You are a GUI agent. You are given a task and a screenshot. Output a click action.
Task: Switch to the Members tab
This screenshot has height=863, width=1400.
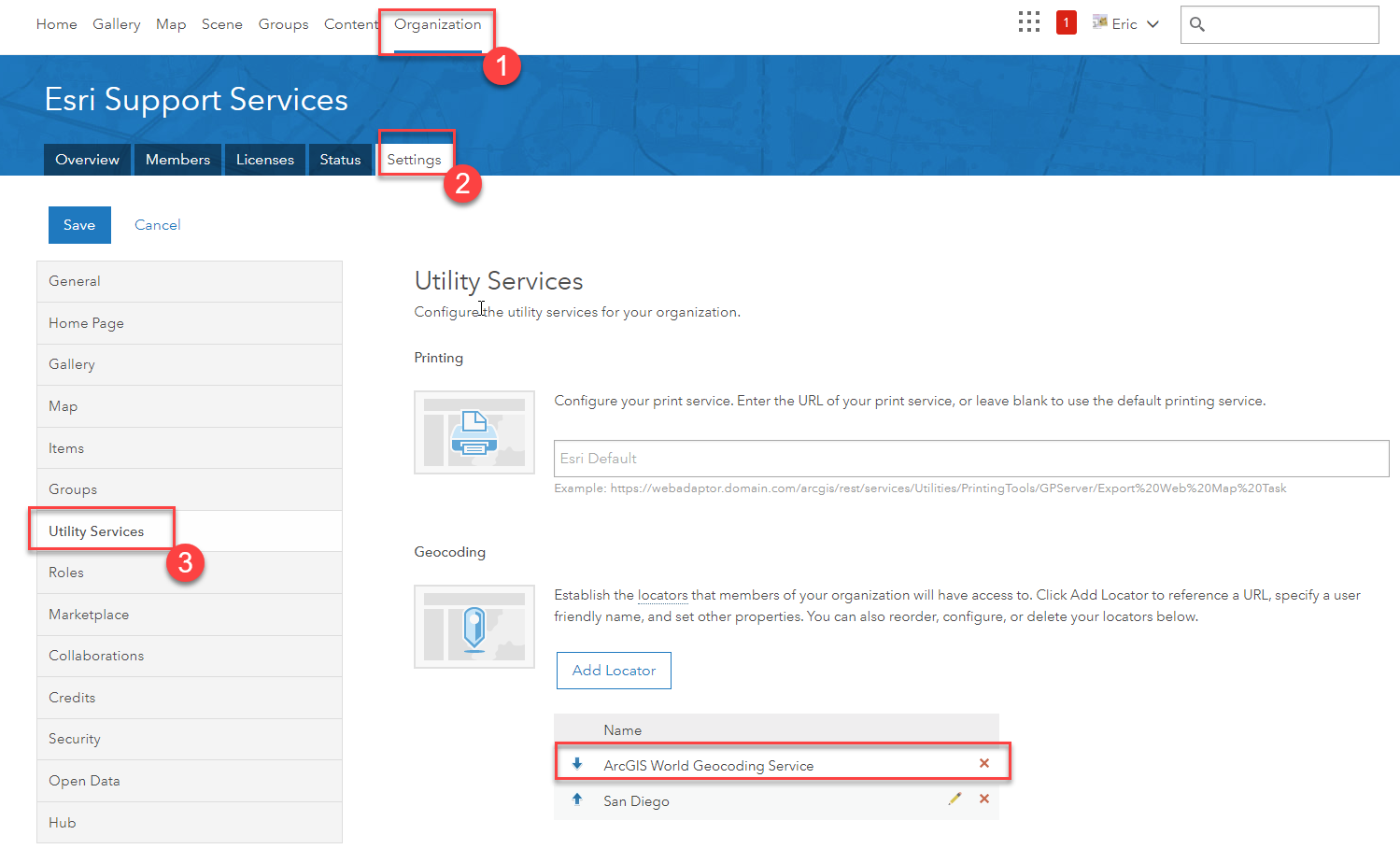click(x=177, y=160)
